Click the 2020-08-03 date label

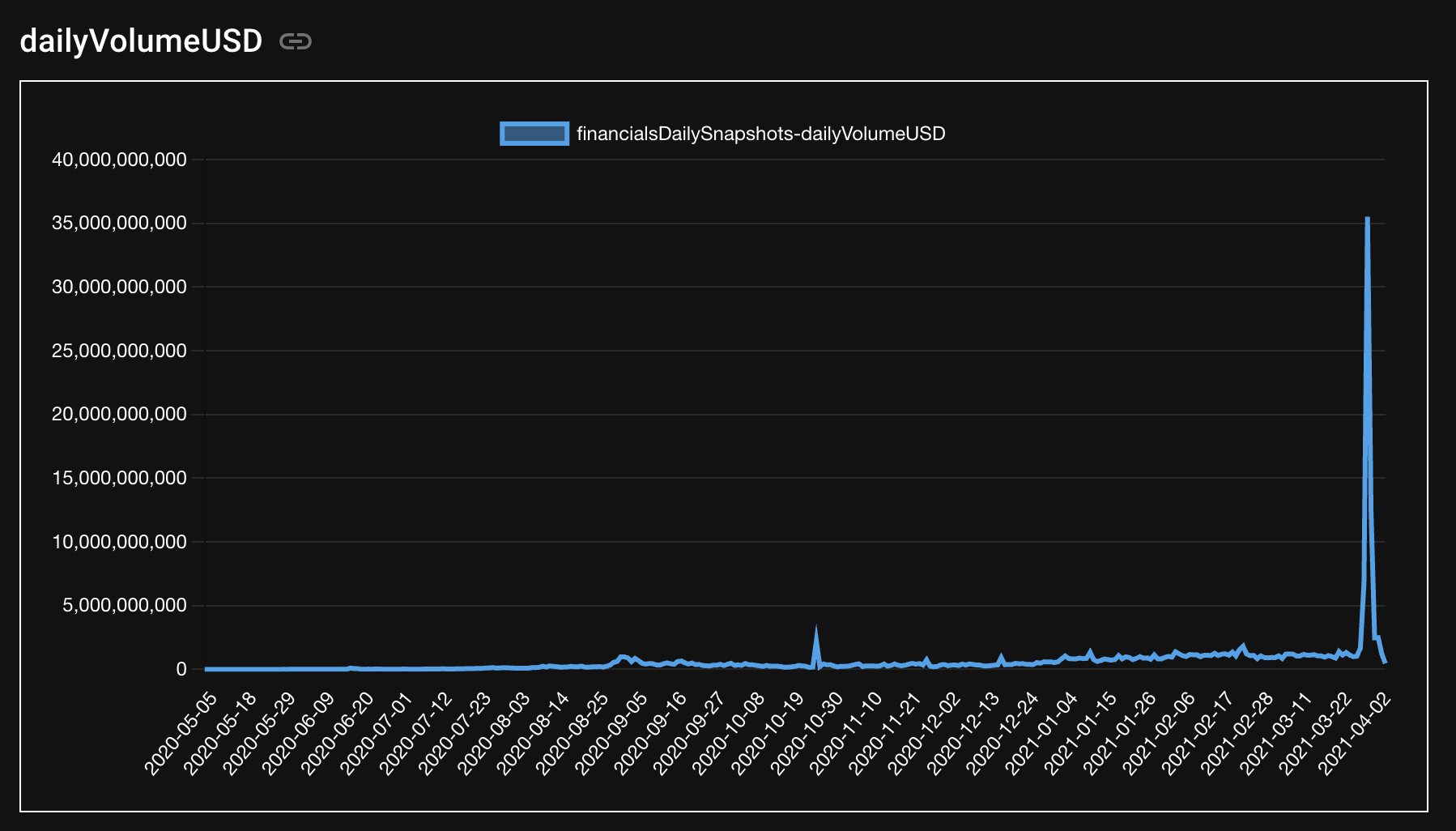pos(494,733)
